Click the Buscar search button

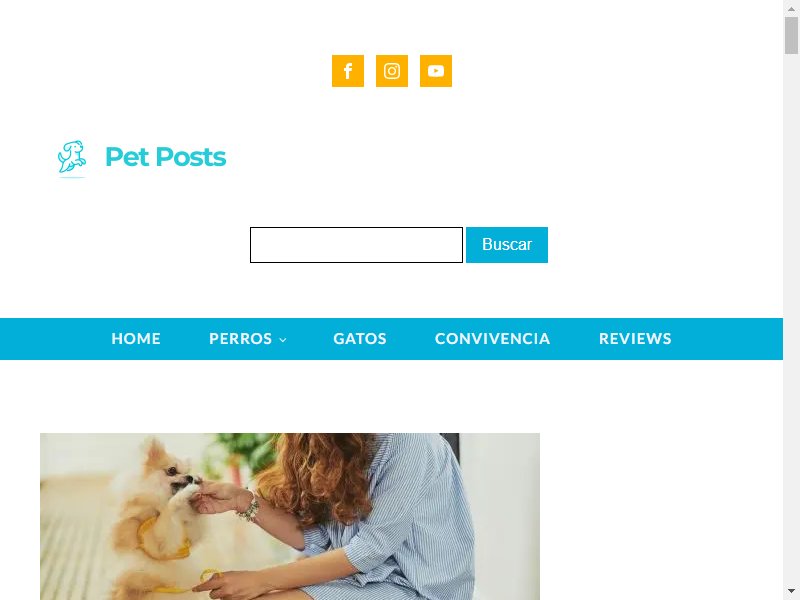[x=507, y=245]
